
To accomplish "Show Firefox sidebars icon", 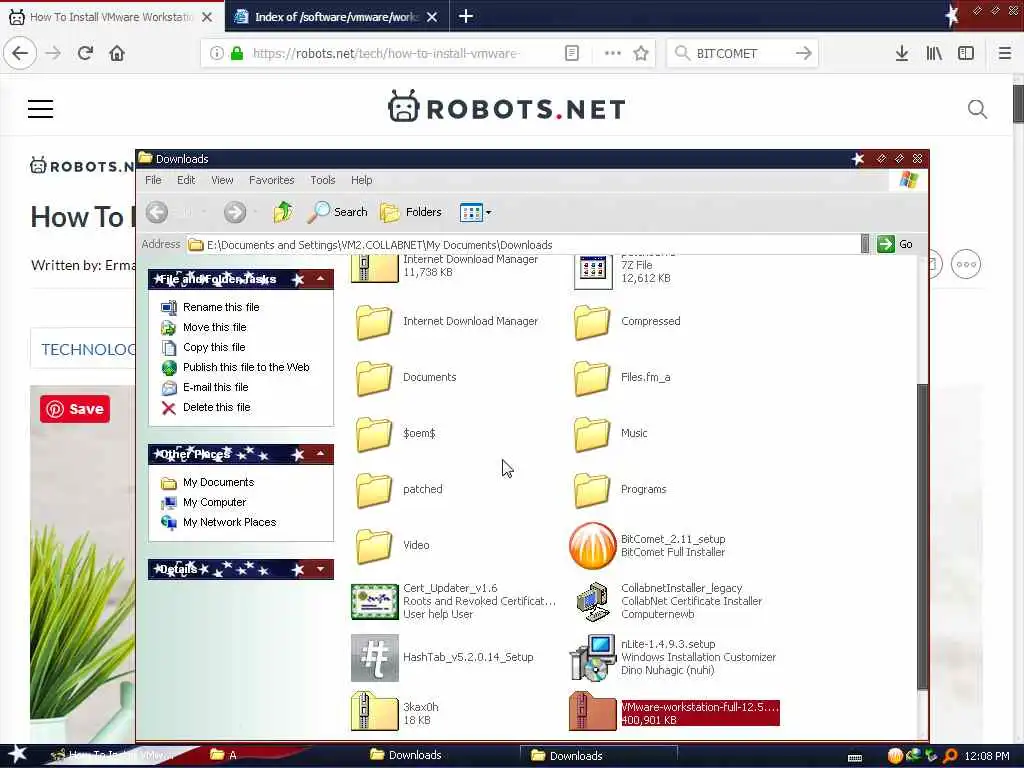I will point(966,53).
